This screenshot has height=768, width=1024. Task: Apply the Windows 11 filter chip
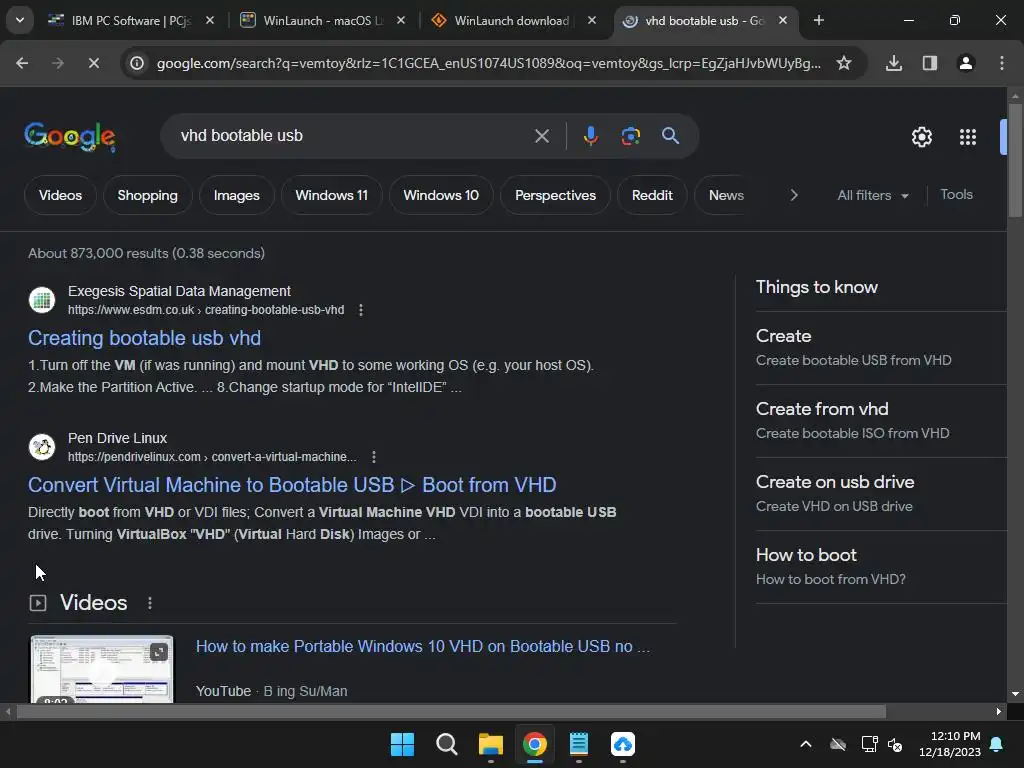click(332, 195)
